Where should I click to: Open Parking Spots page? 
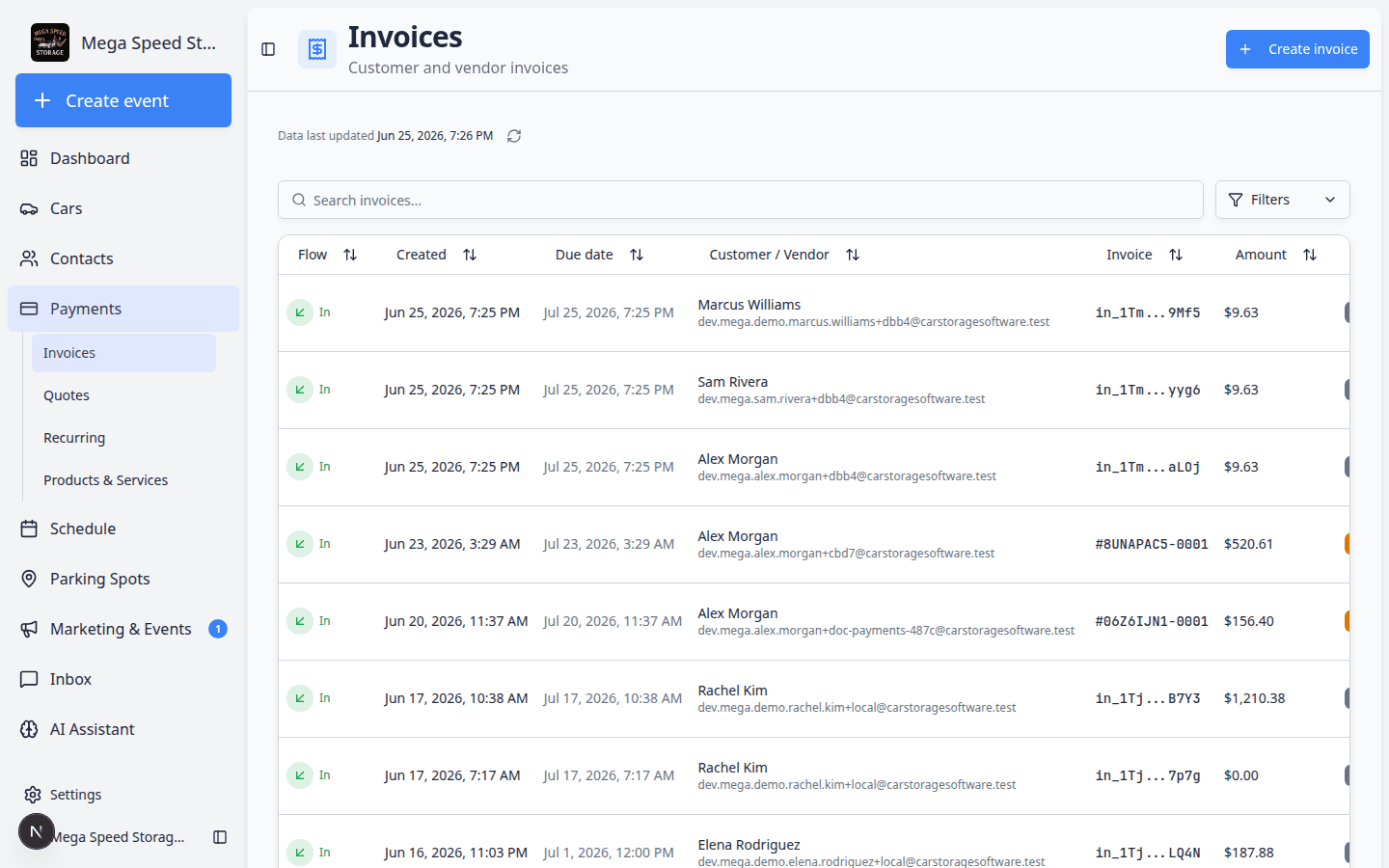pyautogui.click(x=123, y=579)
